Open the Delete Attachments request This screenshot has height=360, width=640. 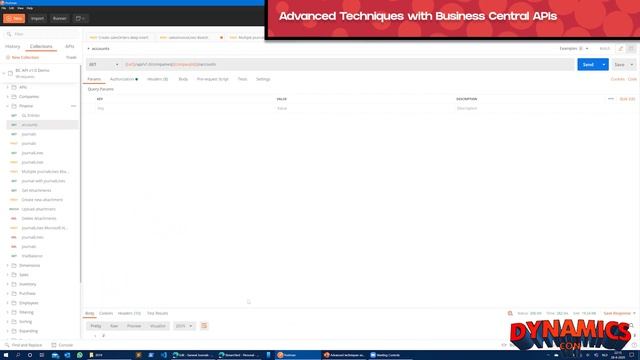pyautogui.click(x=39, y=219)
